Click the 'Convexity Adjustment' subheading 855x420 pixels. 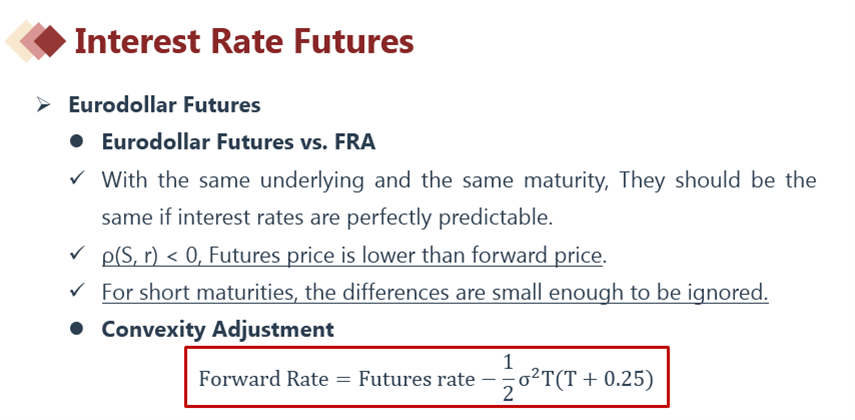[x=217, y=329]
